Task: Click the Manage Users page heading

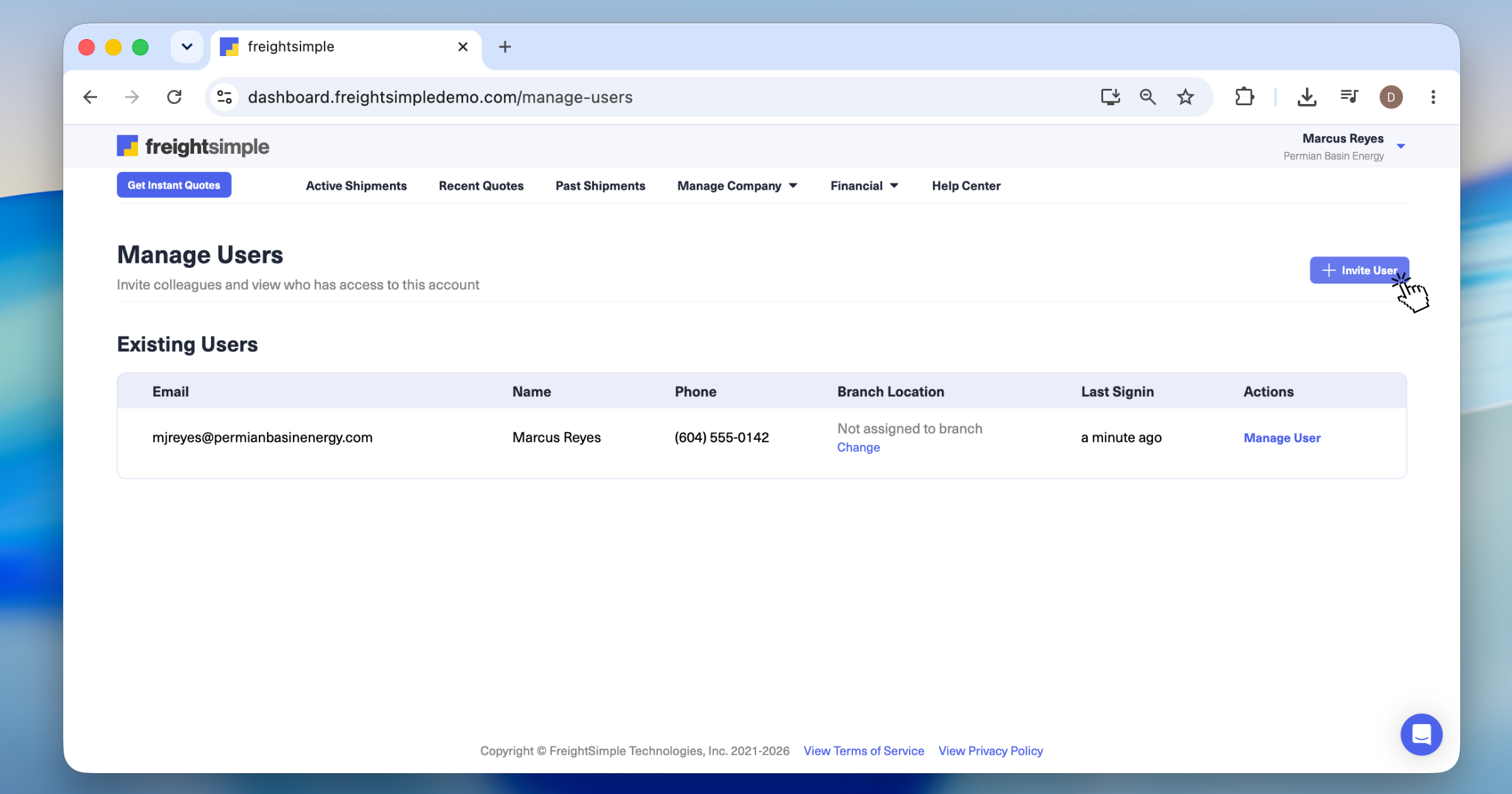Action: (x=200, y=255)
